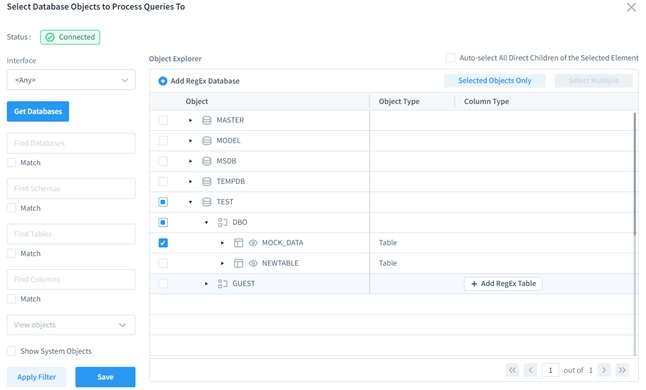Click the DBO schema icon
This screenshot has width=646, height=390.
point(222,222)
